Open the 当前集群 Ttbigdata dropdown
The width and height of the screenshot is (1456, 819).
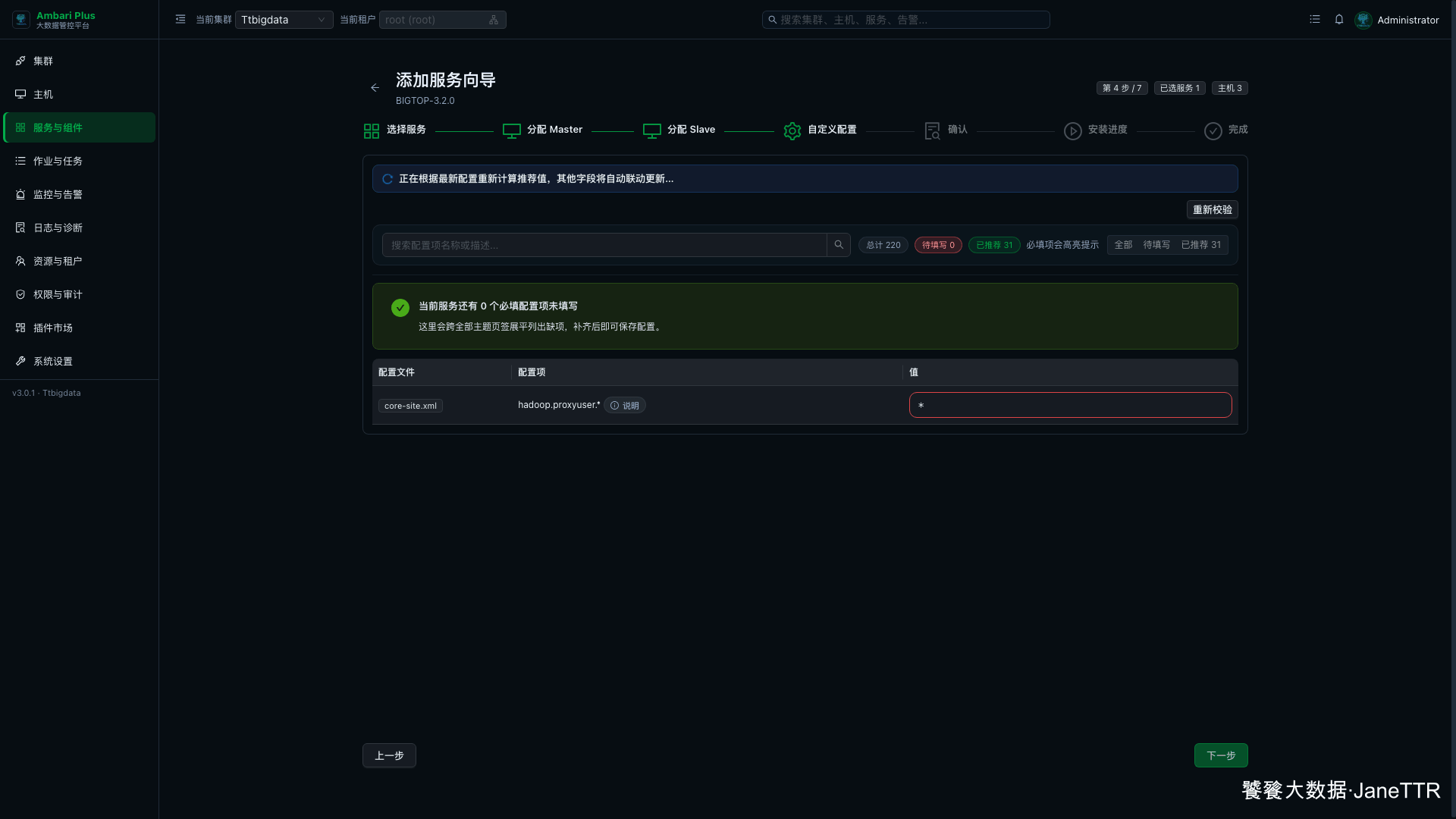[x=284, y=20]
